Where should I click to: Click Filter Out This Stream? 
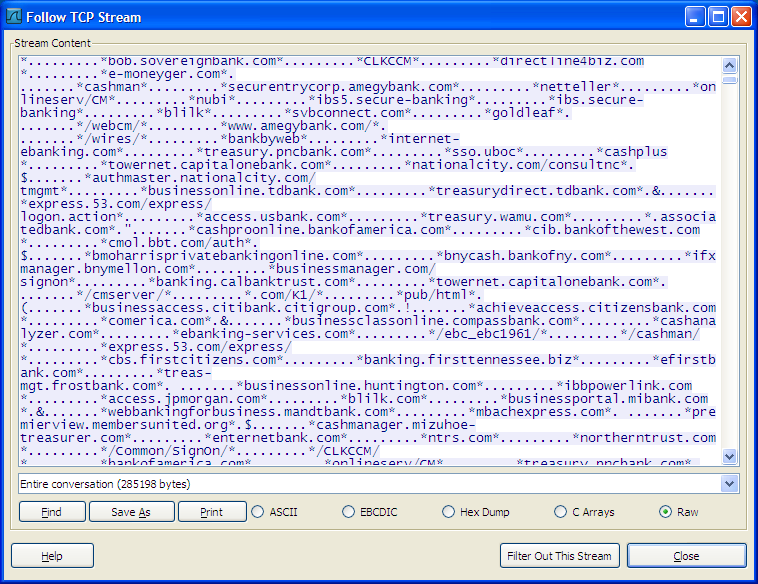(x=560, y=555)
